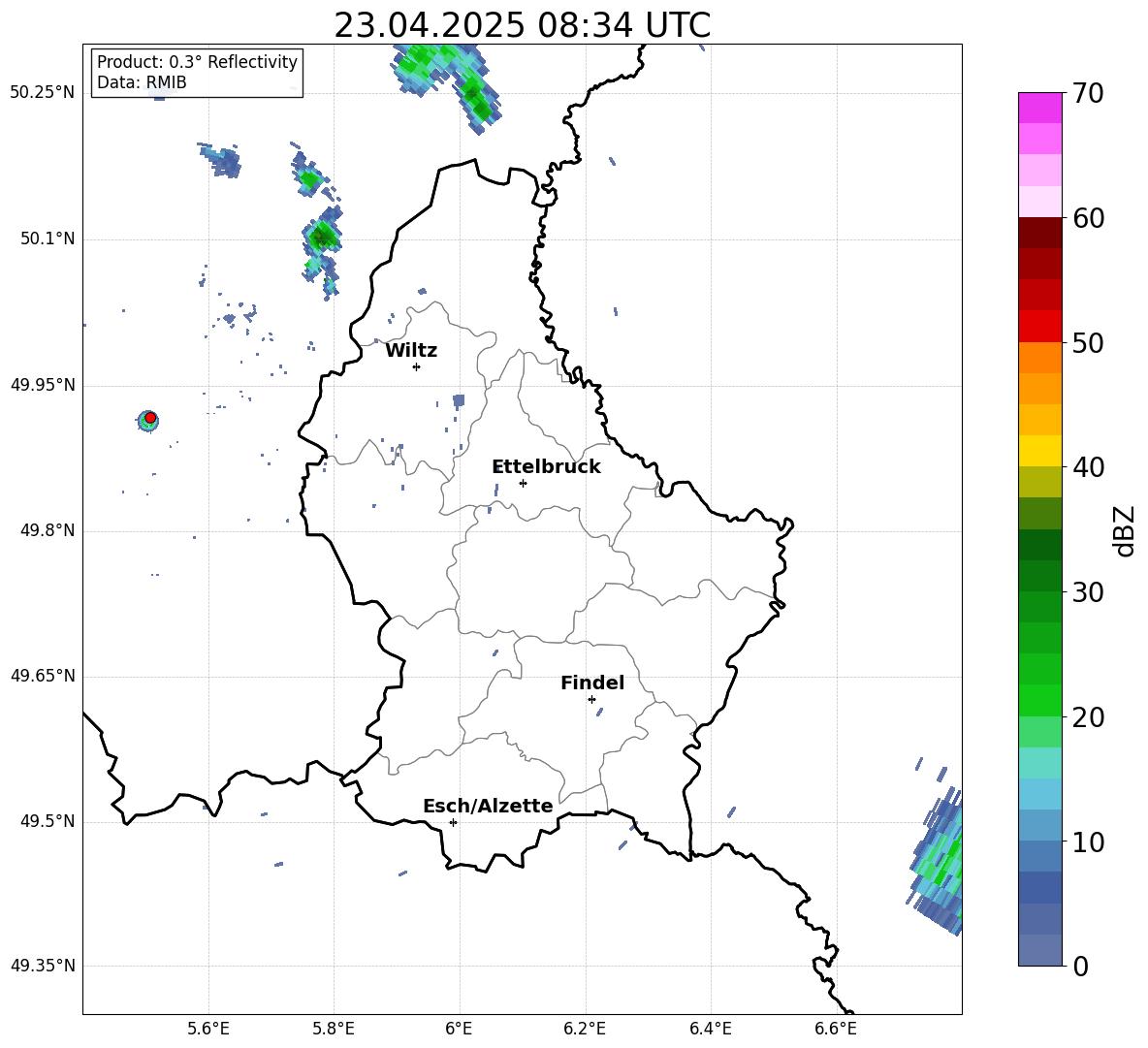Click the 6.6°E longitude label

[x=836, y=1029]
